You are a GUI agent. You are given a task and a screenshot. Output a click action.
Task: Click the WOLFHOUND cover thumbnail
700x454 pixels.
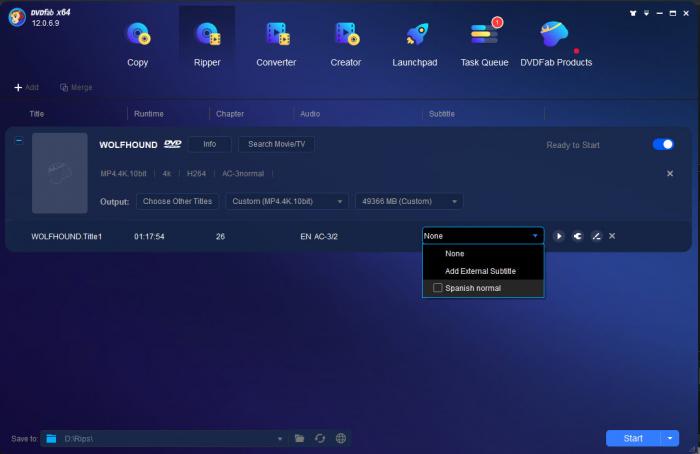[x=60, y=173]
